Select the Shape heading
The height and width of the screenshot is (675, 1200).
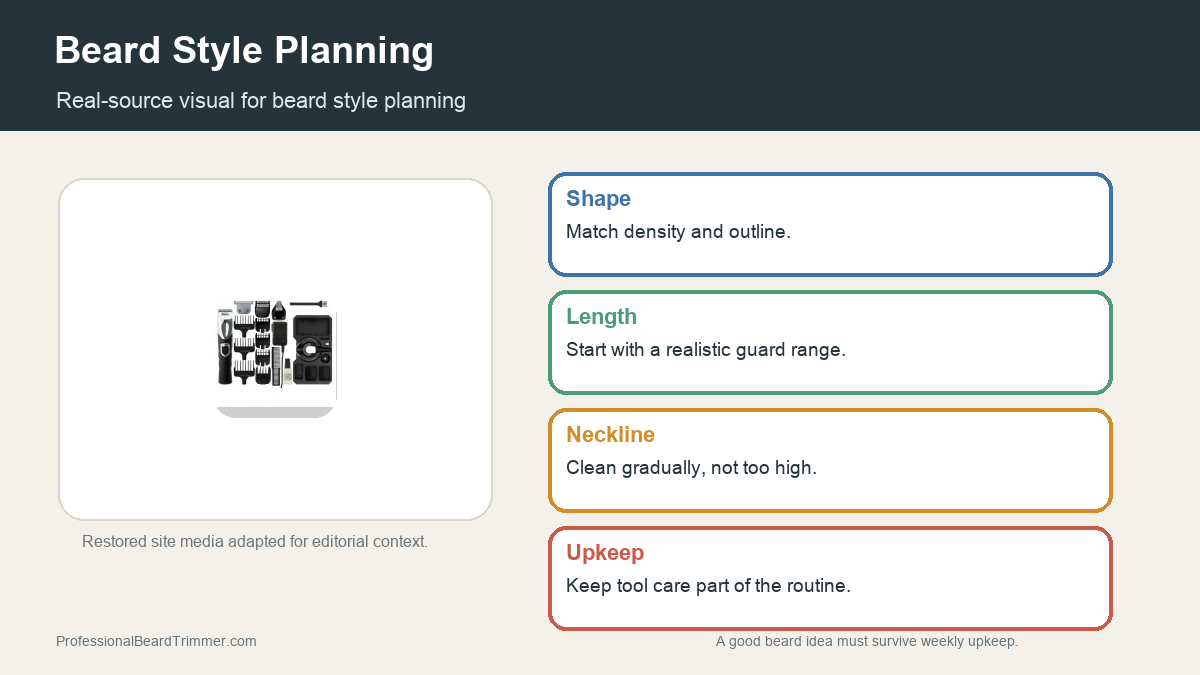tap(598, 198)
